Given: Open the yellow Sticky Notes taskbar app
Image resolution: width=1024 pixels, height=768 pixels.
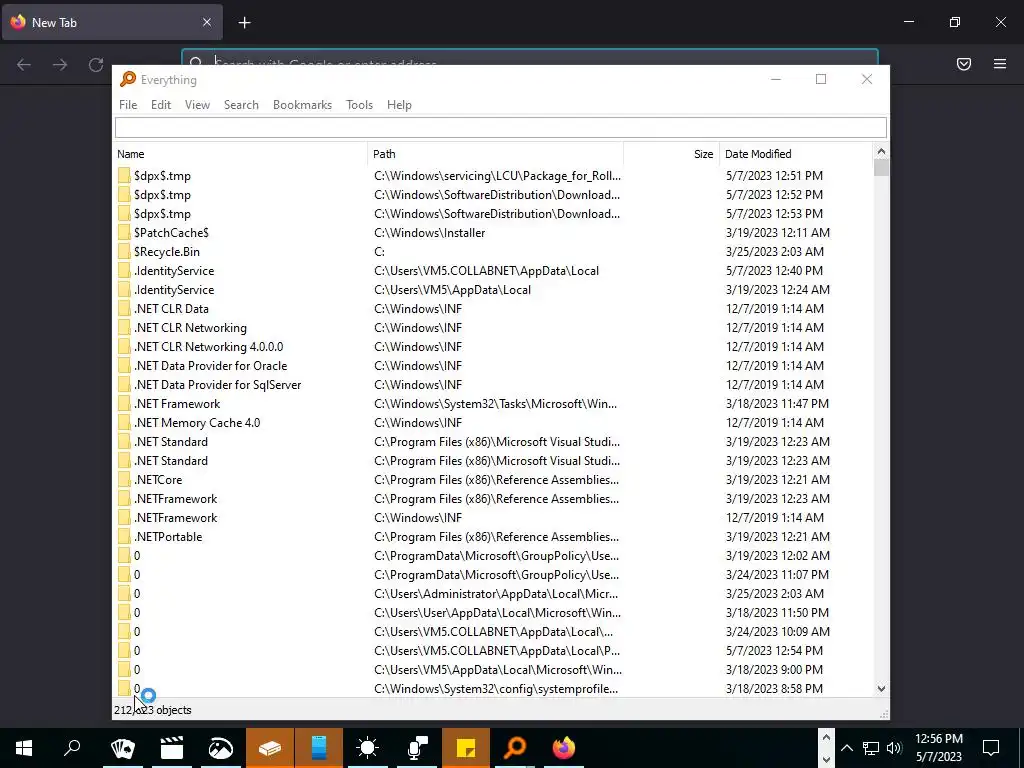Looking at the screenshot, I should pyautogui.click(x=466, y=748).
